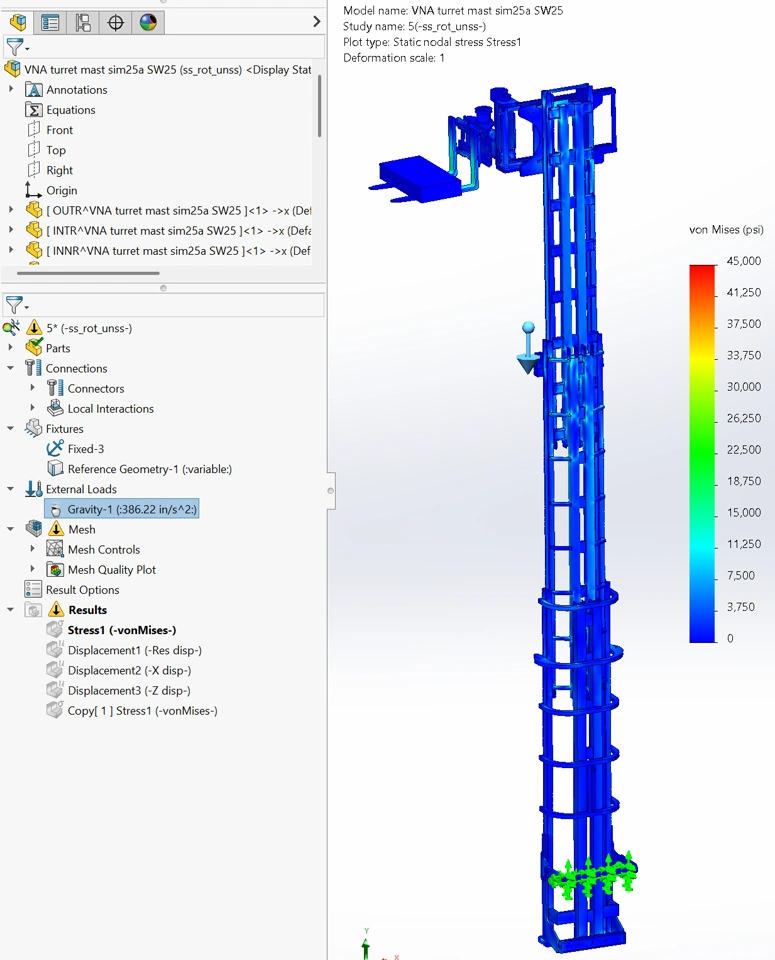Screen dimensions: 775x960
Task: Select the VNA turret mast assembly root
Action: [167, 70]
